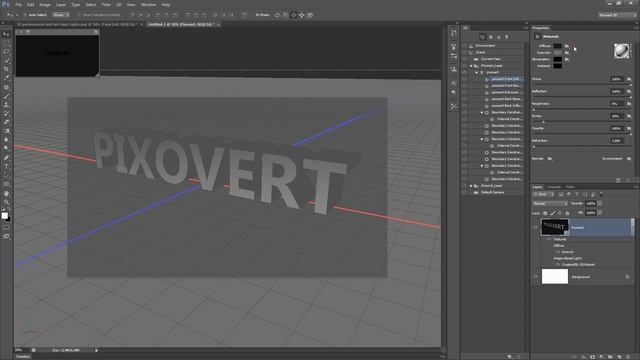Open the Filter menu
640x360 pixels.
(106, 4)
